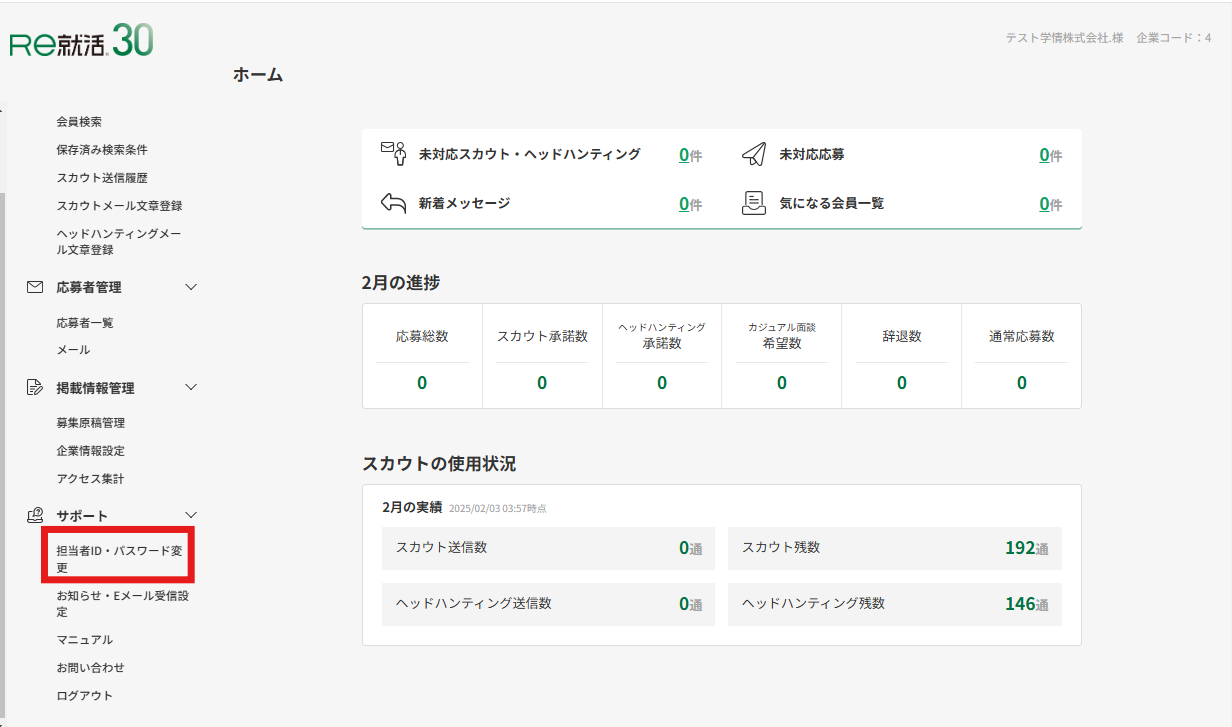Click the scout mail-person icon for 未対応スカウト

coord(394,154)
